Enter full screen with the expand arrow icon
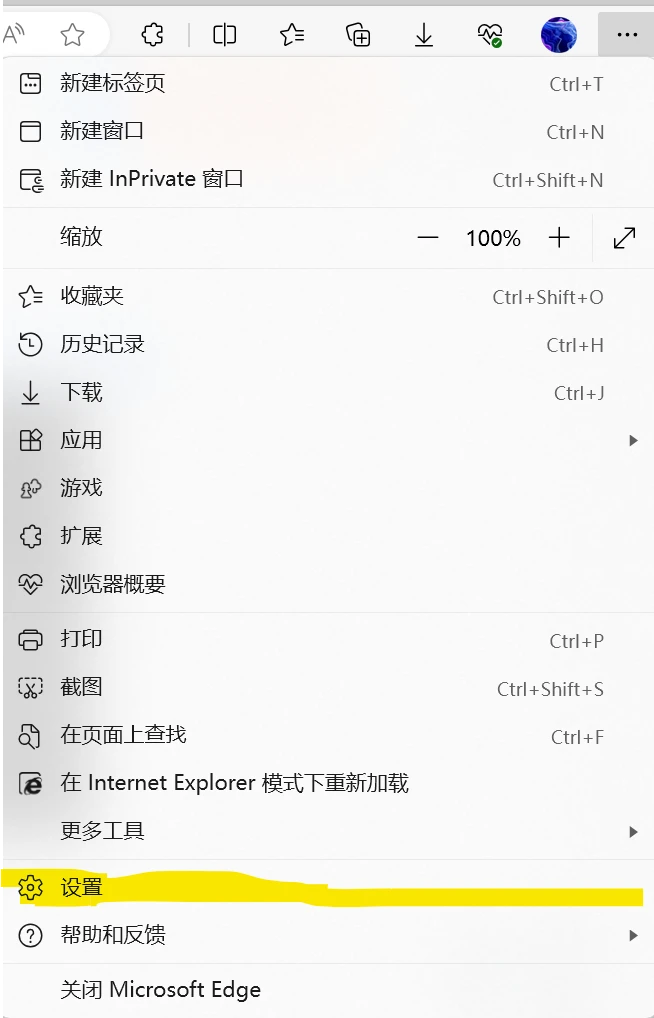The image size is (654, 1018). pos(624,238)
